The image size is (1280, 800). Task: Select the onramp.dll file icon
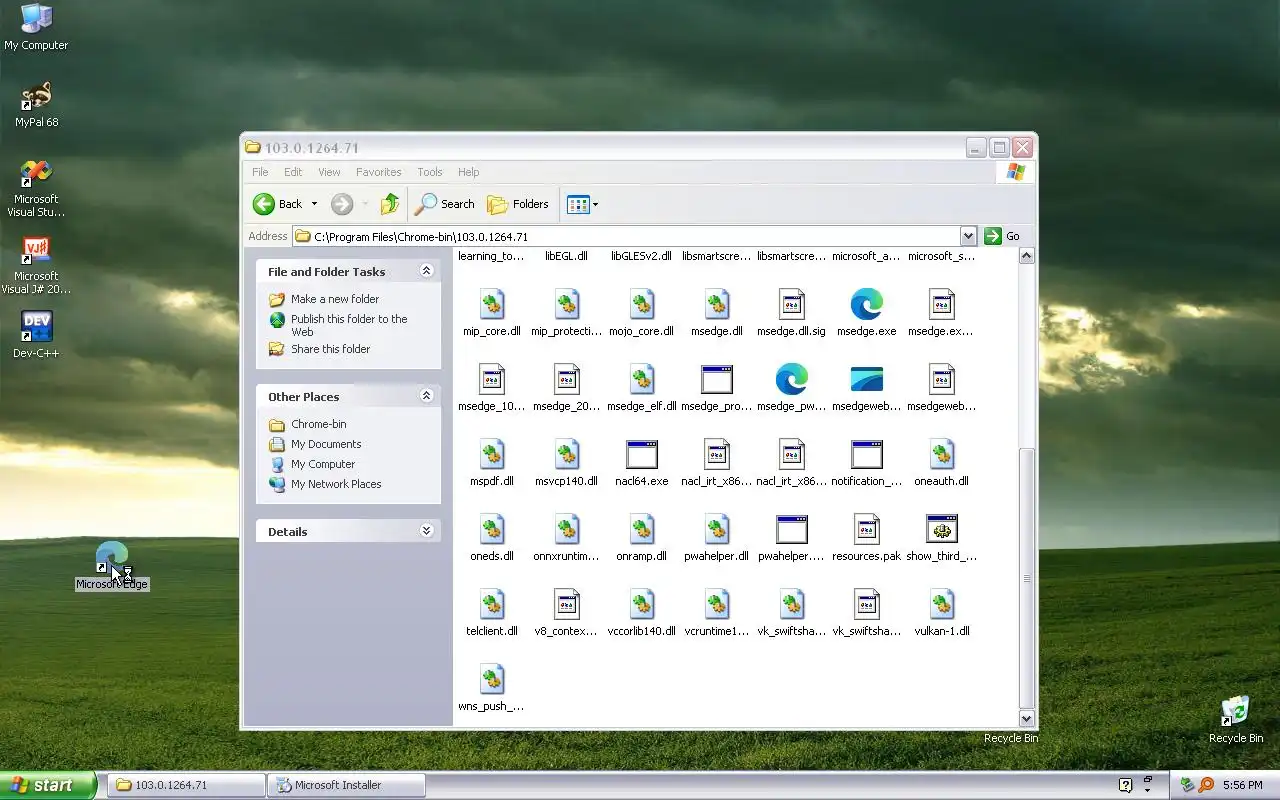pyautogui.click(x=641, y=529)
